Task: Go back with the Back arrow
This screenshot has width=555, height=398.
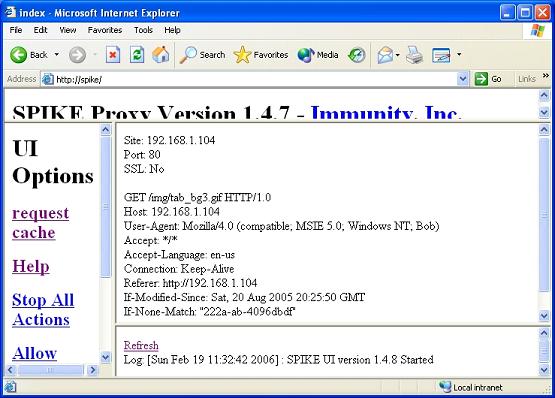Action: (28, 55)
